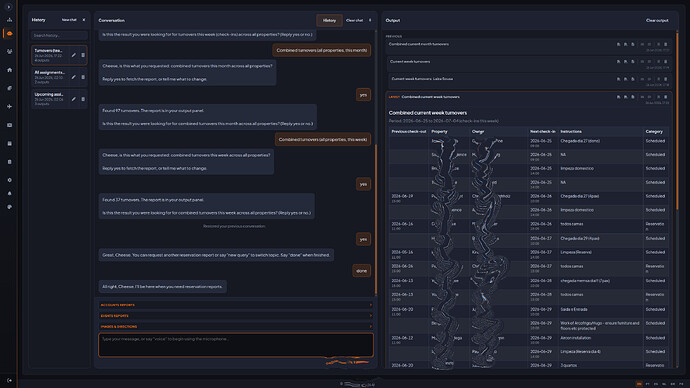Viewport: 690px width, 388px height.
Task: Select the highlighted EN language option
Action: pos(639,384)
